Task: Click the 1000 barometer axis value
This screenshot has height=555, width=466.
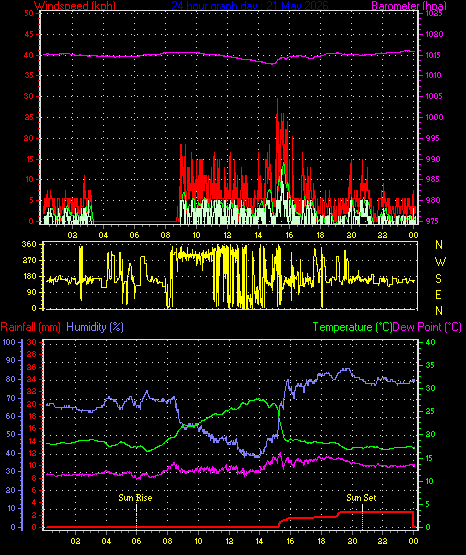Action: tap(434, 117)
